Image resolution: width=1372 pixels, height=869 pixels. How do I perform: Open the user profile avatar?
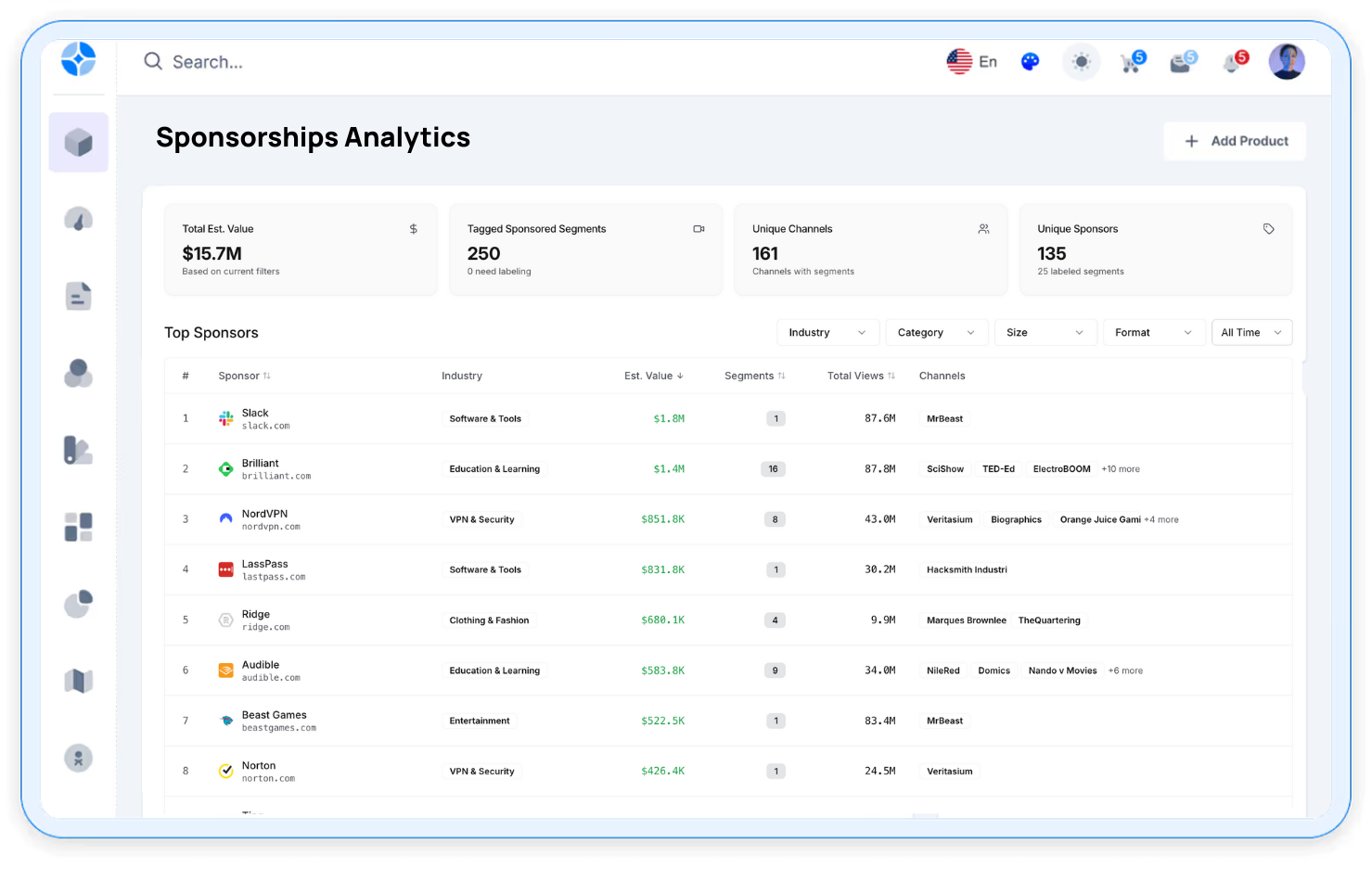pyautogui.click(x=1287, y=61)
